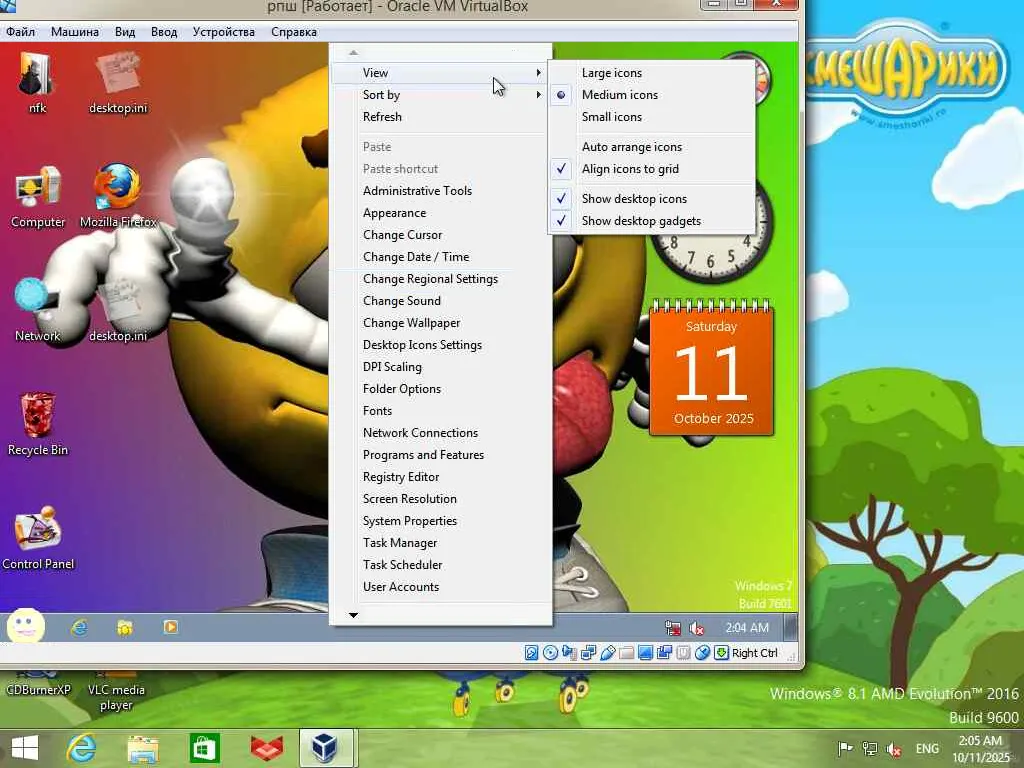Viewport: 1024px width, 768px height.
Task: Click the VirtualBox recording status icon
Action: pos(664,652)
